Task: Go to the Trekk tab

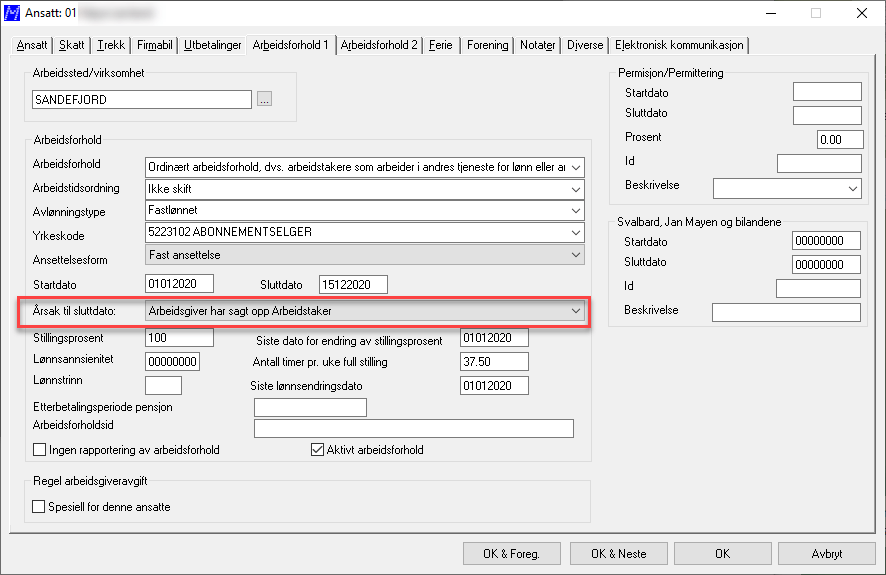Action: coord(111,45)
